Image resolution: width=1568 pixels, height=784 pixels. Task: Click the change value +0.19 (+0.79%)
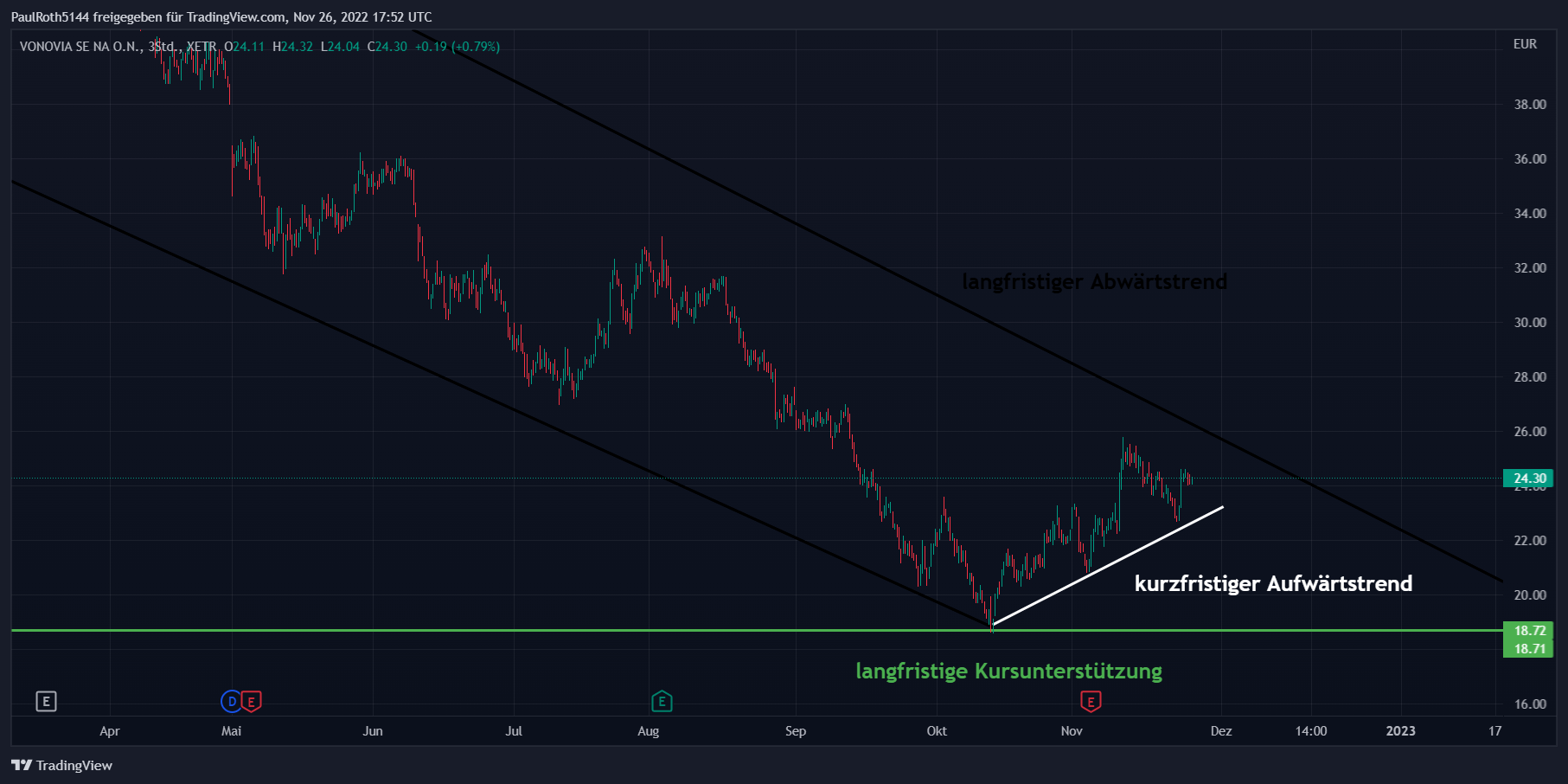click(458, 47)
